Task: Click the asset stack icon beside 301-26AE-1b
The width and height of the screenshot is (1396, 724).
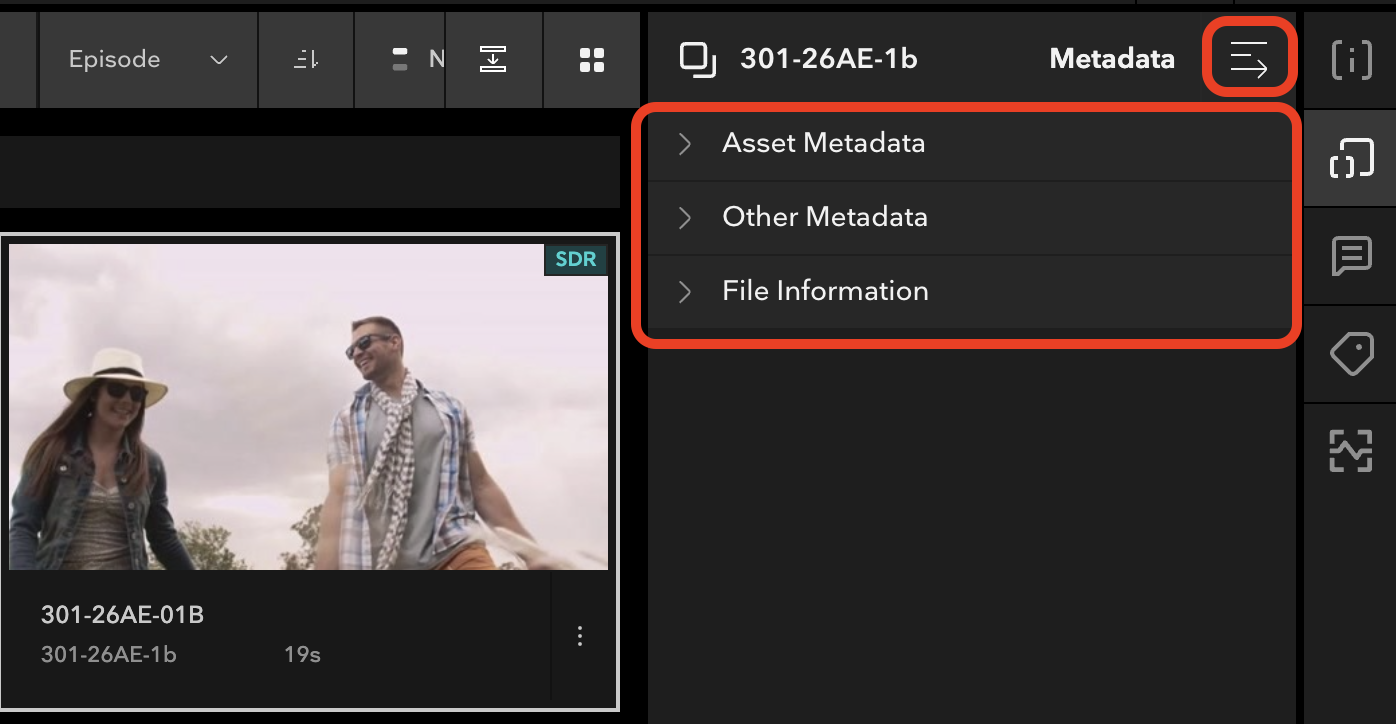Action: [x=698, y=60]
